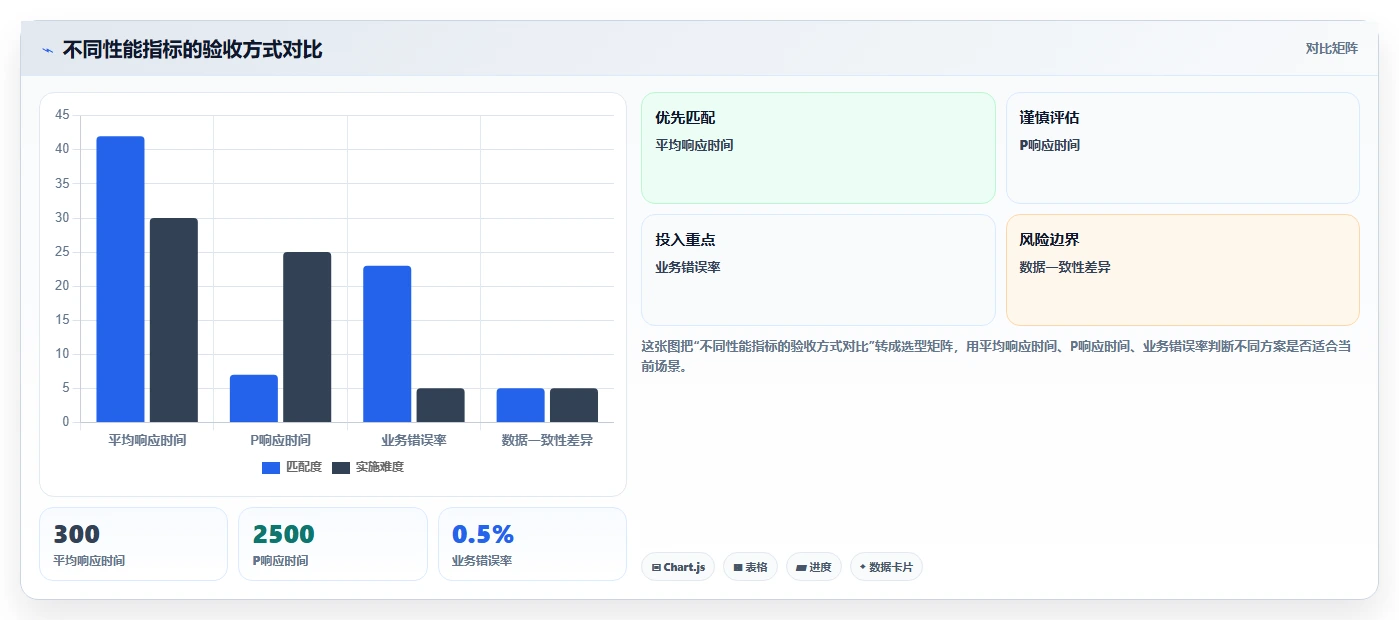Click the dark 实施难度 bar for 数据一致性差异
The image size is (1399, 620).
coord(574,405)
